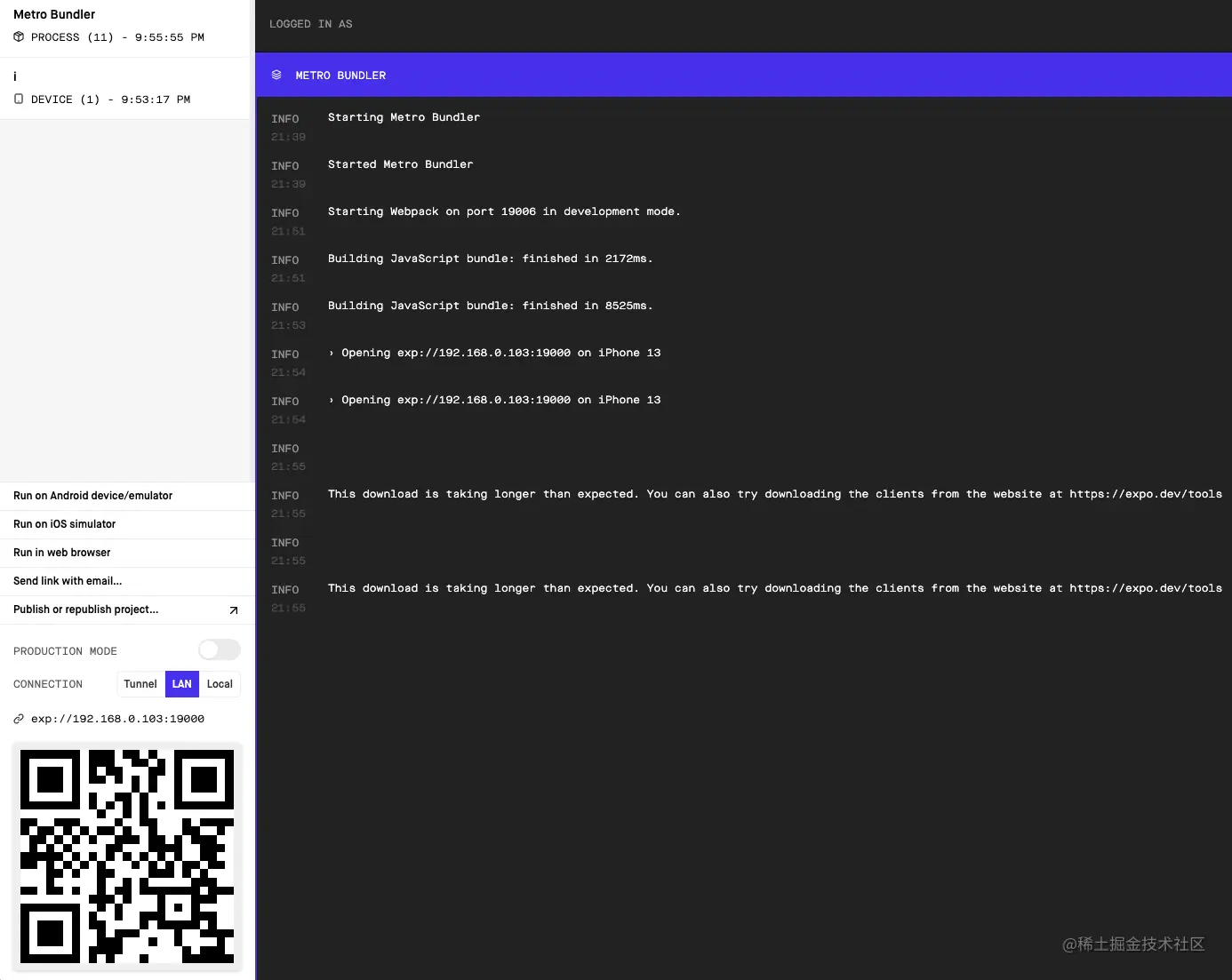The width and height of the screenshot is (1232, 980).
Task: Select the LAN connection option
Action: point(182,684)
